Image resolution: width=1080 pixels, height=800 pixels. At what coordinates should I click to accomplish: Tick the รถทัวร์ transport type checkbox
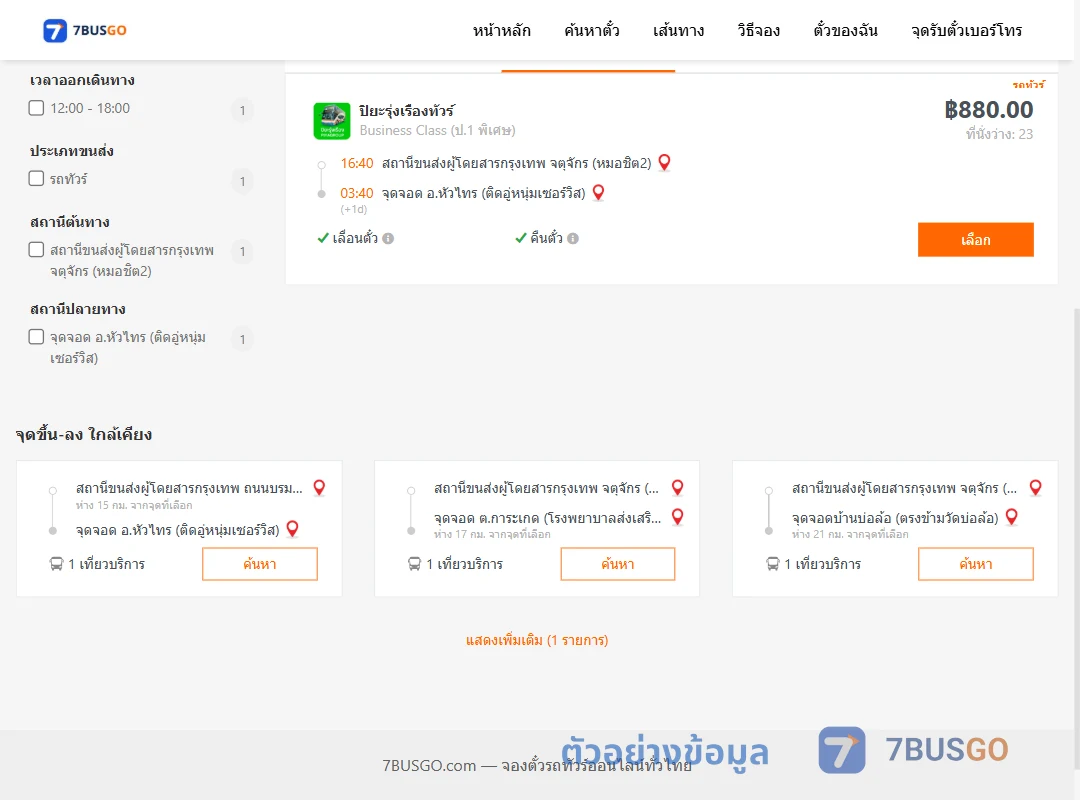tap(37, 178)
